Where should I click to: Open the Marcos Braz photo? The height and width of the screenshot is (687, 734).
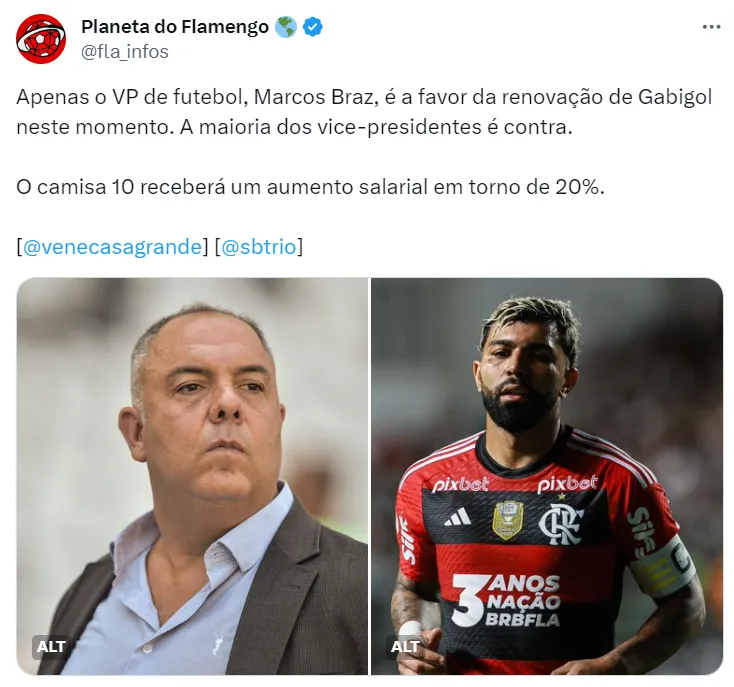pos(192,476)
